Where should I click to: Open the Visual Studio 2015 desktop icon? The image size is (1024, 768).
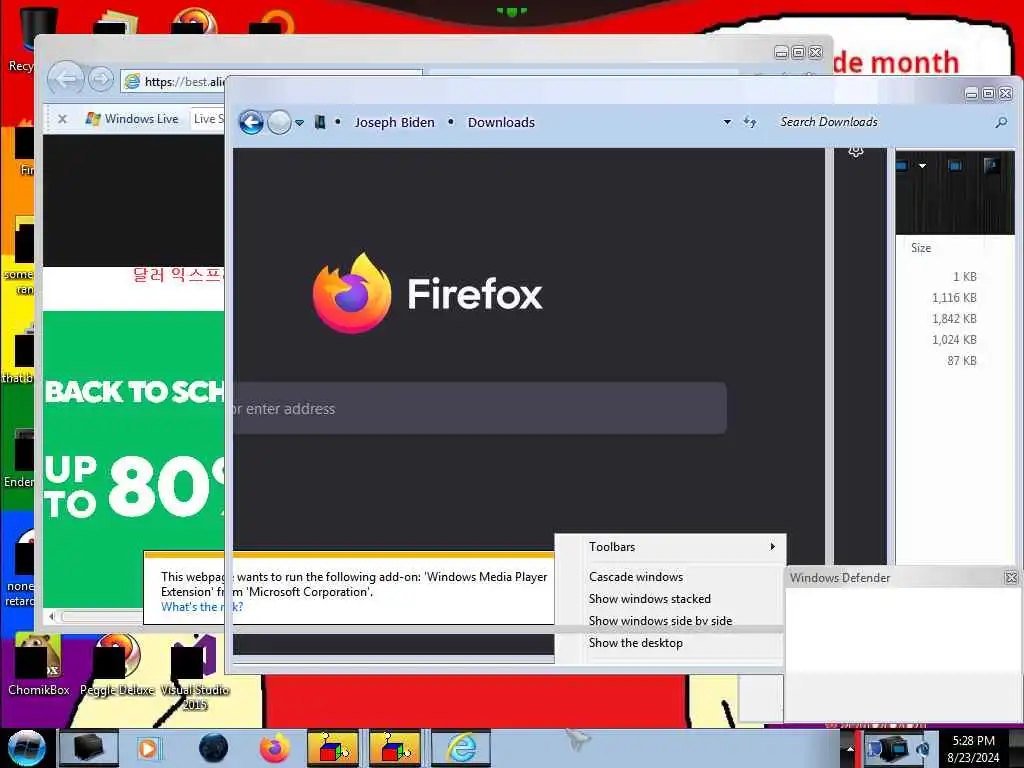(195, 673)
